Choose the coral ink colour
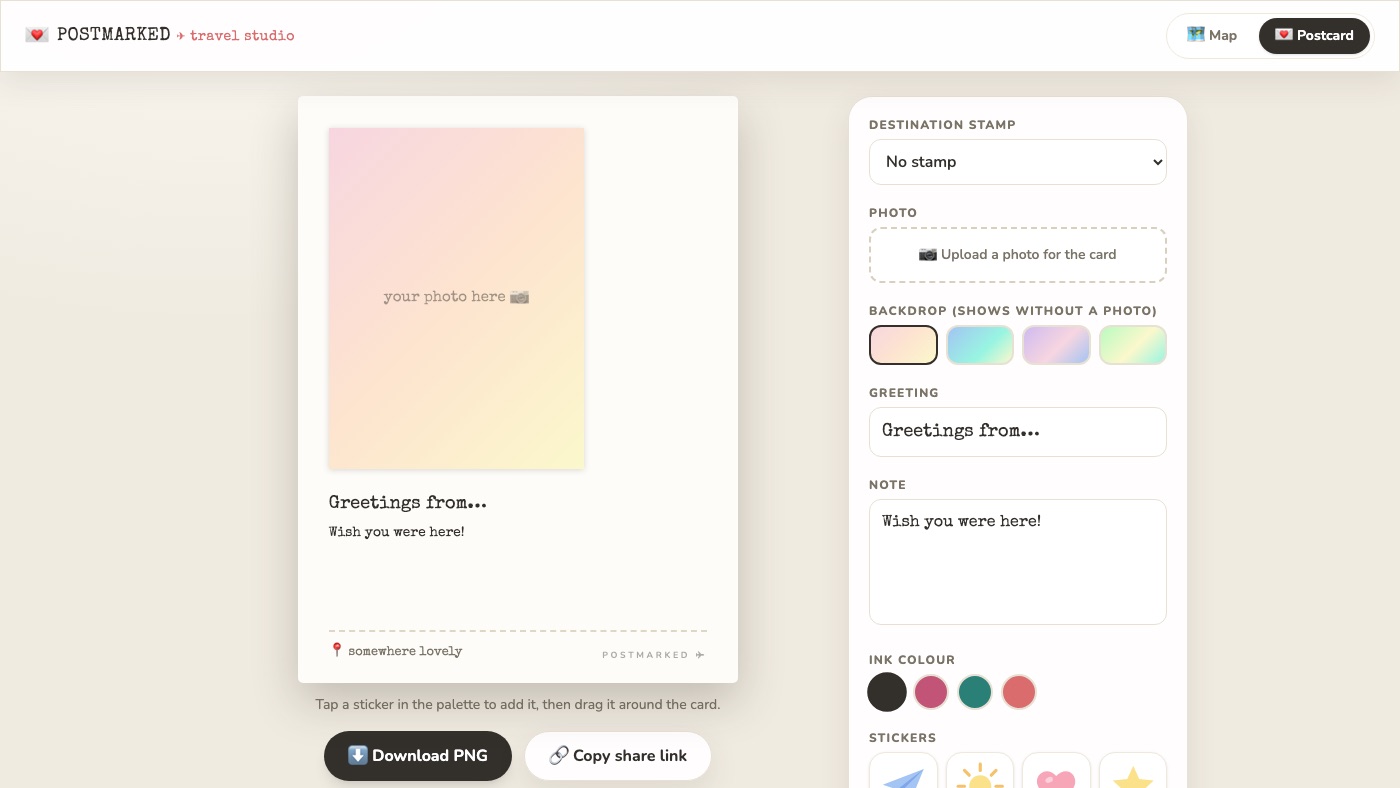The image size is (1400, 788). [x=1019, y=692]
